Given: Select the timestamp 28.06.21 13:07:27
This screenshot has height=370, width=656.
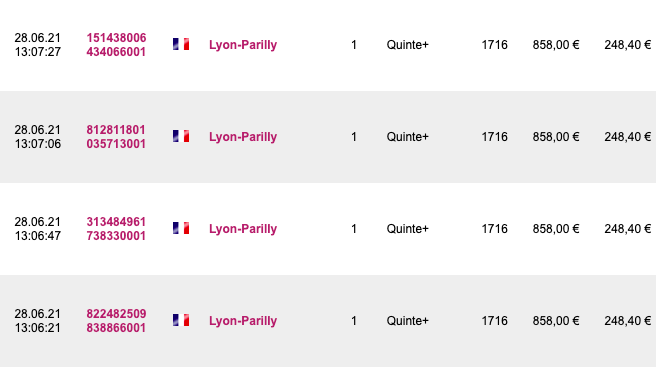Looking at the screenshot, I should pyautogui.click(x=38, y=45).
